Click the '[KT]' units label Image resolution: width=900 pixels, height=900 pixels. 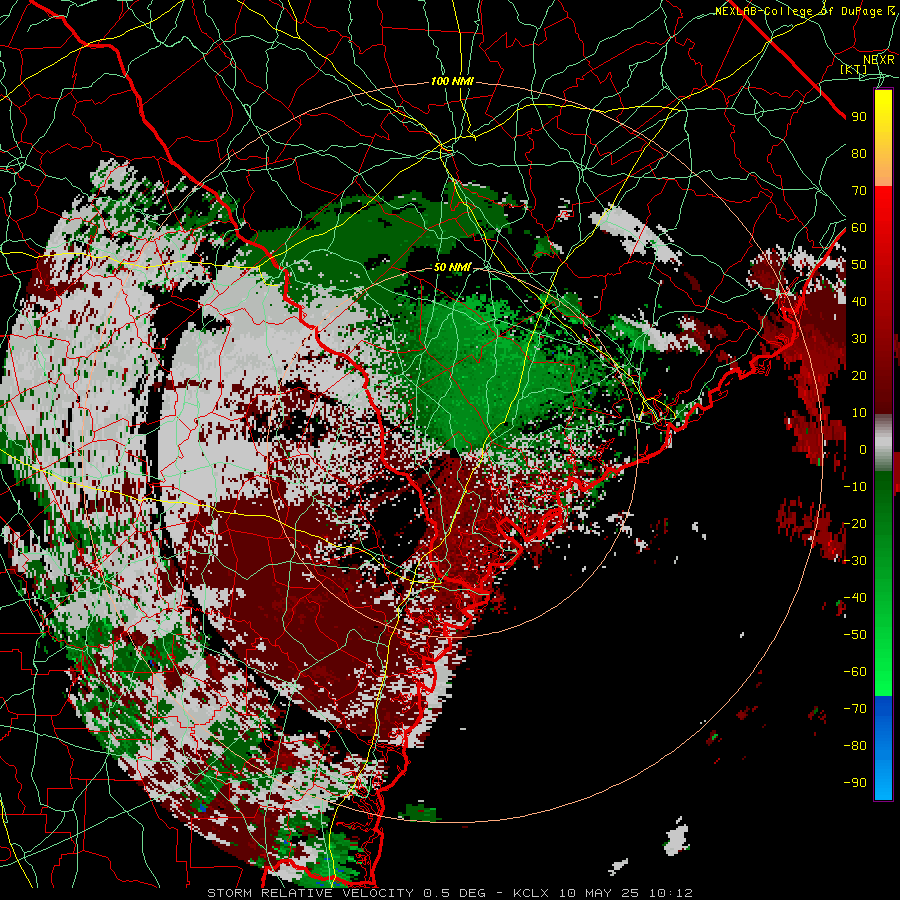(854, 69)
